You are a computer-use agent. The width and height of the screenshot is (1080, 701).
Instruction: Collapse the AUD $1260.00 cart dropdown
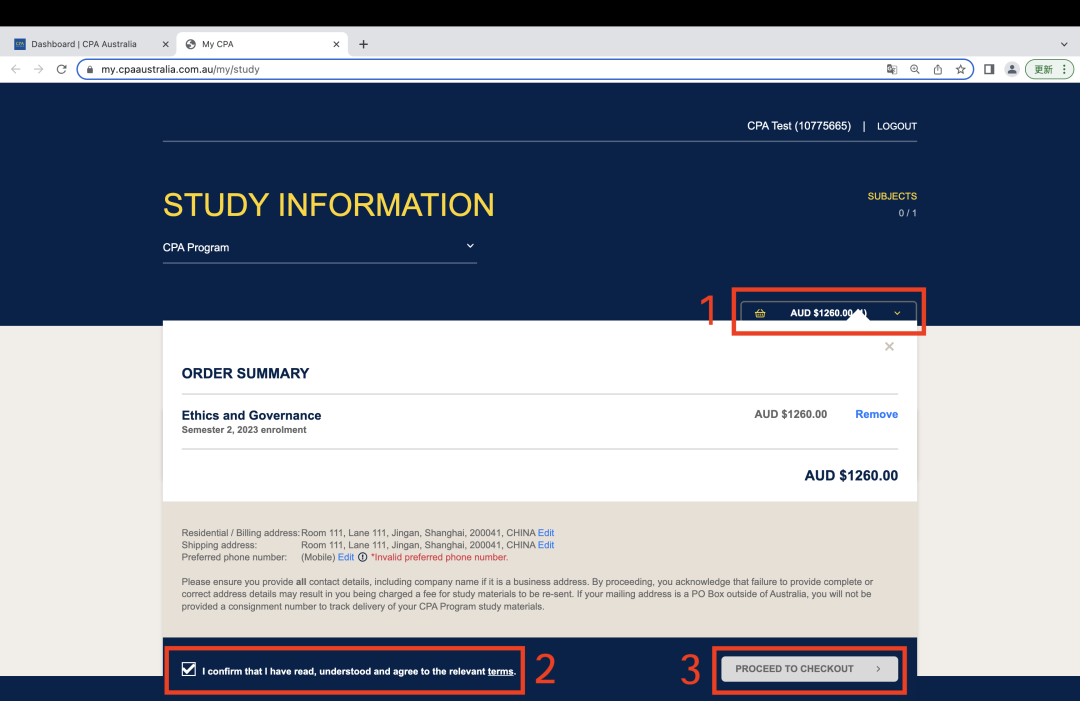click(897, 313)
